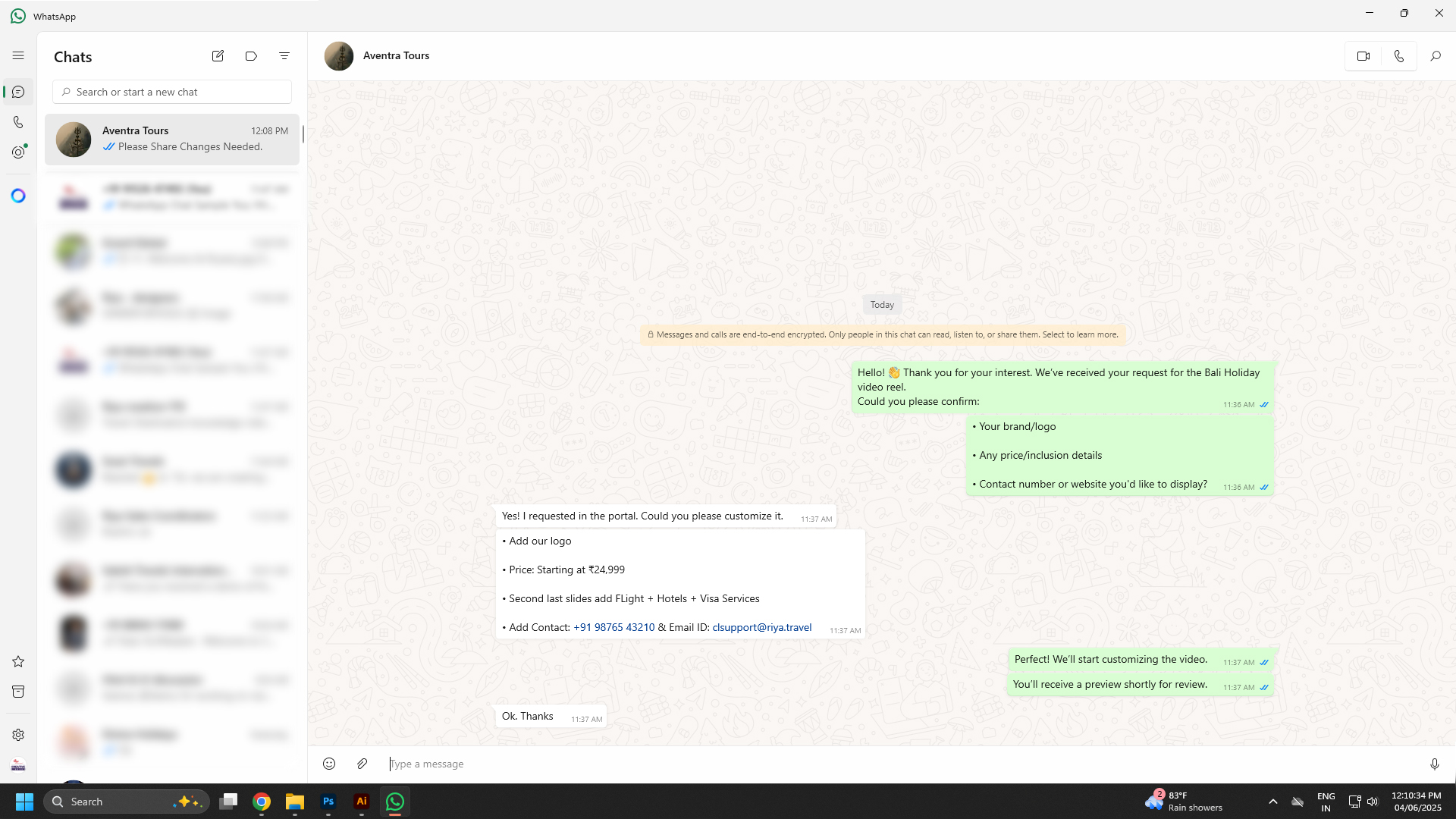Open Google Chrome from the taskbar
This screenshot has width=1456, height=819.
point(262,802)
